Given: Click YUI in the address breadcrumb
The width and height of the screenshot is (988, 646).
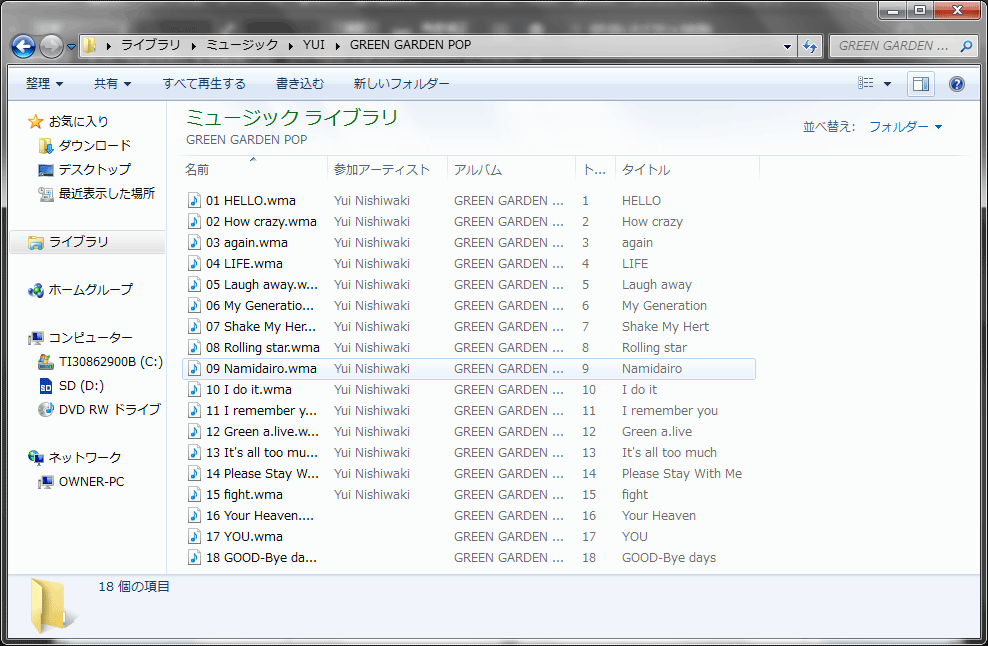Looking at the screenshot, I should click(x=313, y=45).
